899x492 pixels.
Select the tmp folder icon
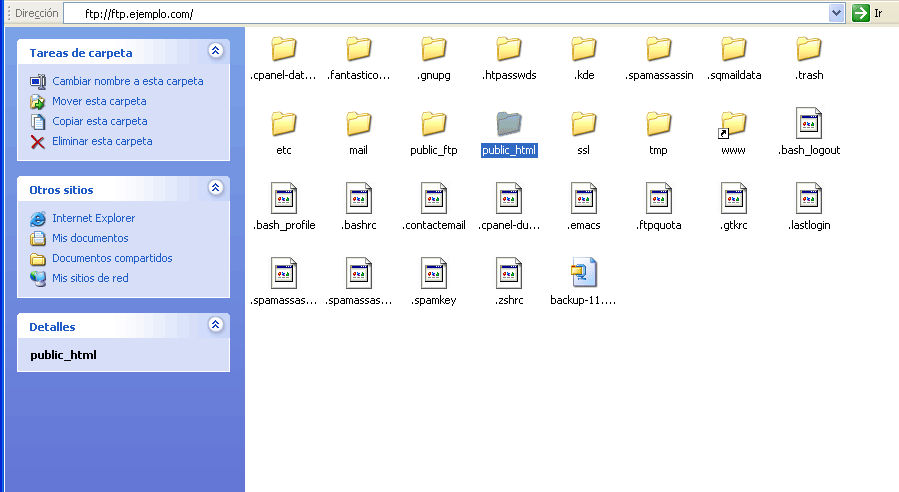(x=659, y=124)
